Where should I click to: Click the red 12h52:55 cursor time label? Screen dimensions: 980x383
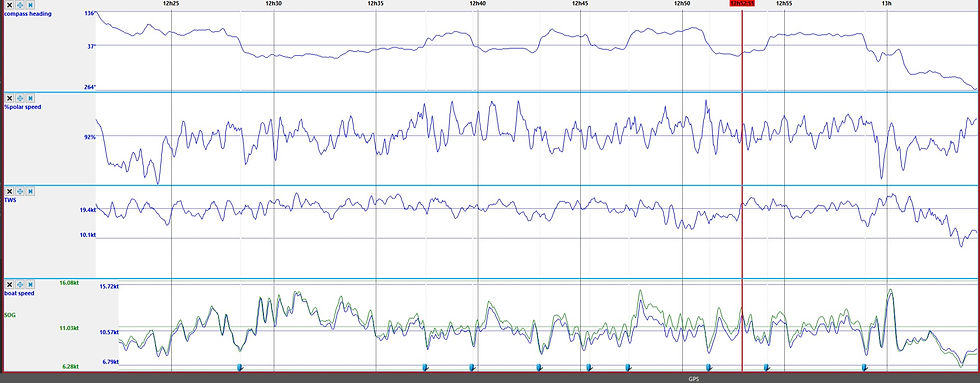pyautogui.click(x=742, y=3)
